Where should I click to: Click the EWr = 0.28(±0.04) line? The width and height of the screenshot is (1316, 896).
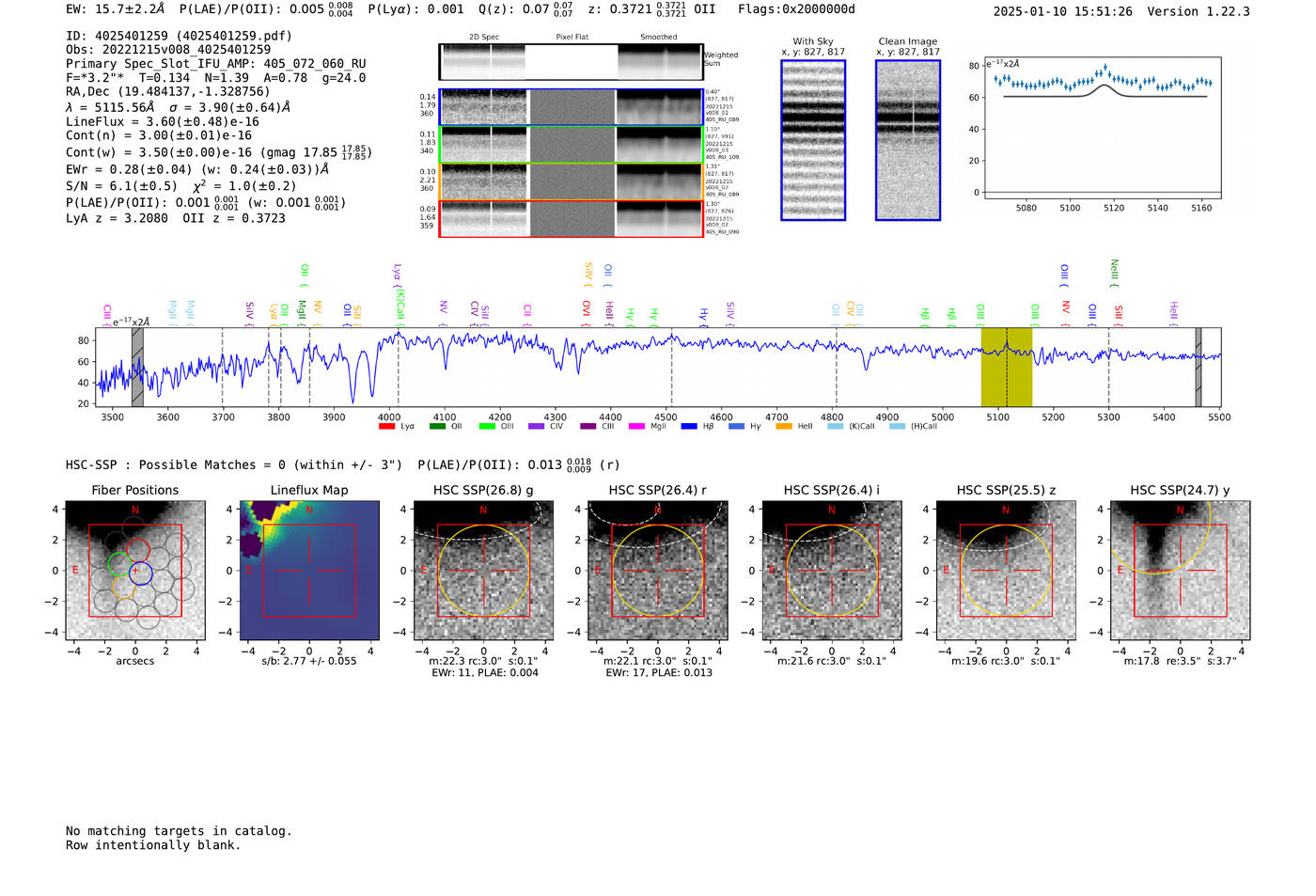tap(197, 169)
